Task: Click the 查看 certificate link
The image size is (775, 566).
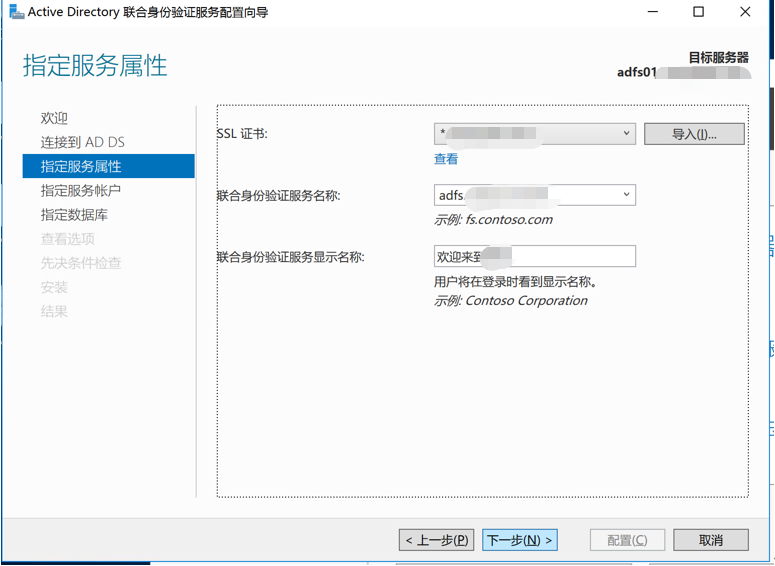Action: tap(446, 159)
